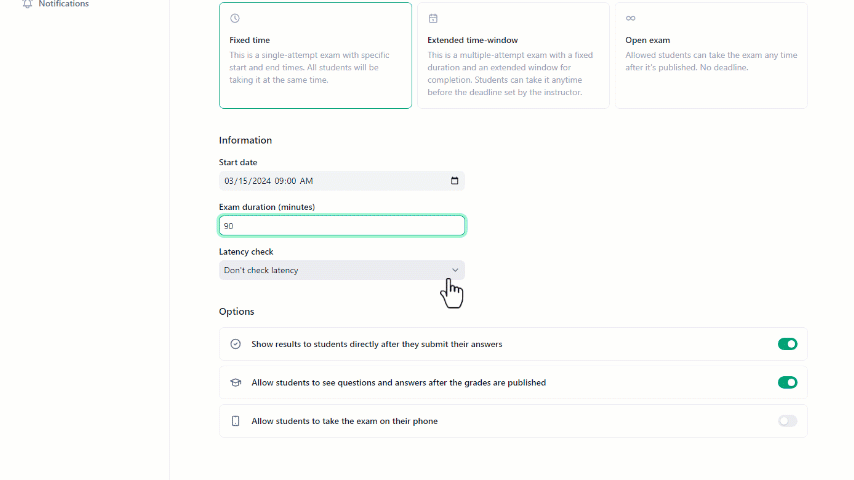Image resolution: width=854 pixels, height=480 pixels.
Task: Turn off seeing answers after grades published
Action: [787, 382]
